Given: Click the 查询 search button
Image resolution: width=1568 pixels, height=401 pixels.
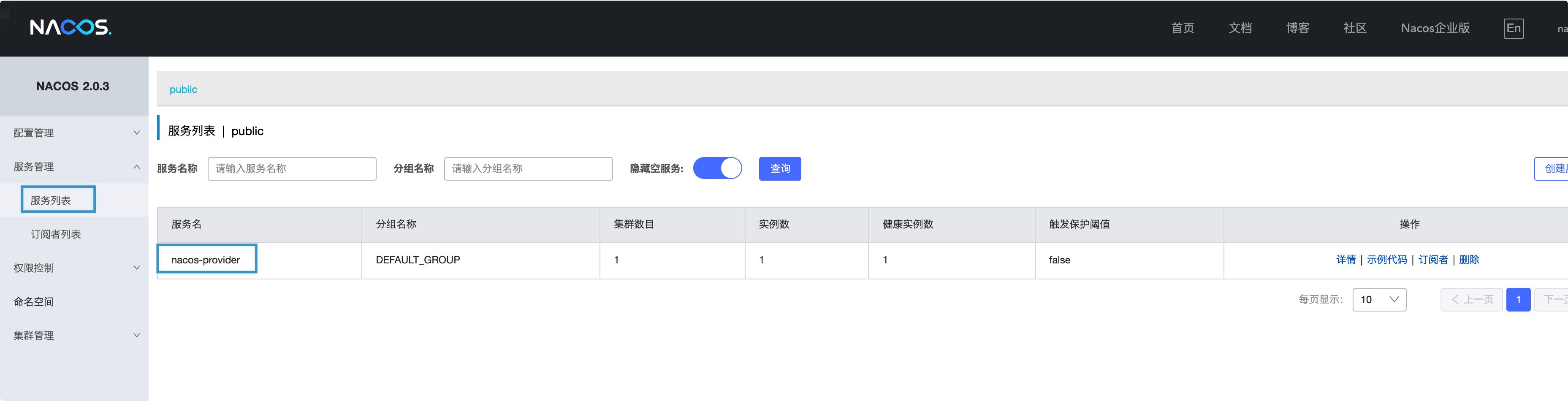Looking at the screenshot, I should click(x=780, y=168).
